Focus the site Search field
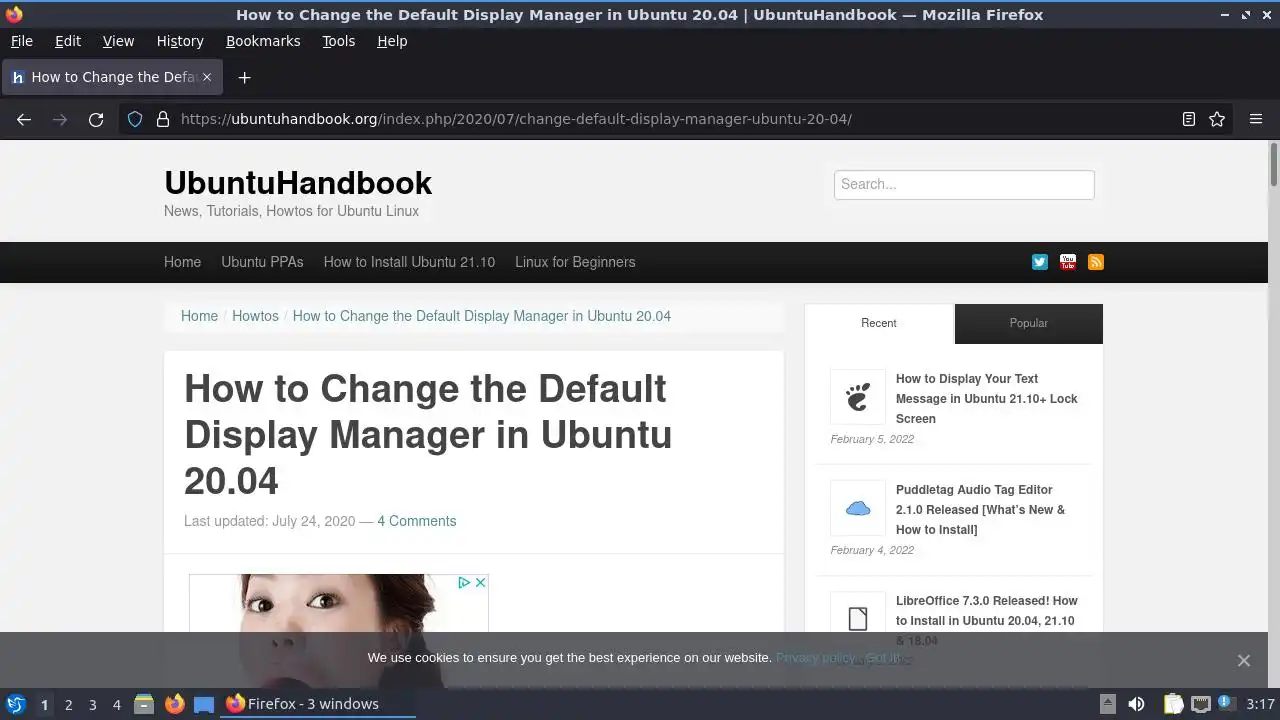 pyautogui.click(x=964, y=185)
